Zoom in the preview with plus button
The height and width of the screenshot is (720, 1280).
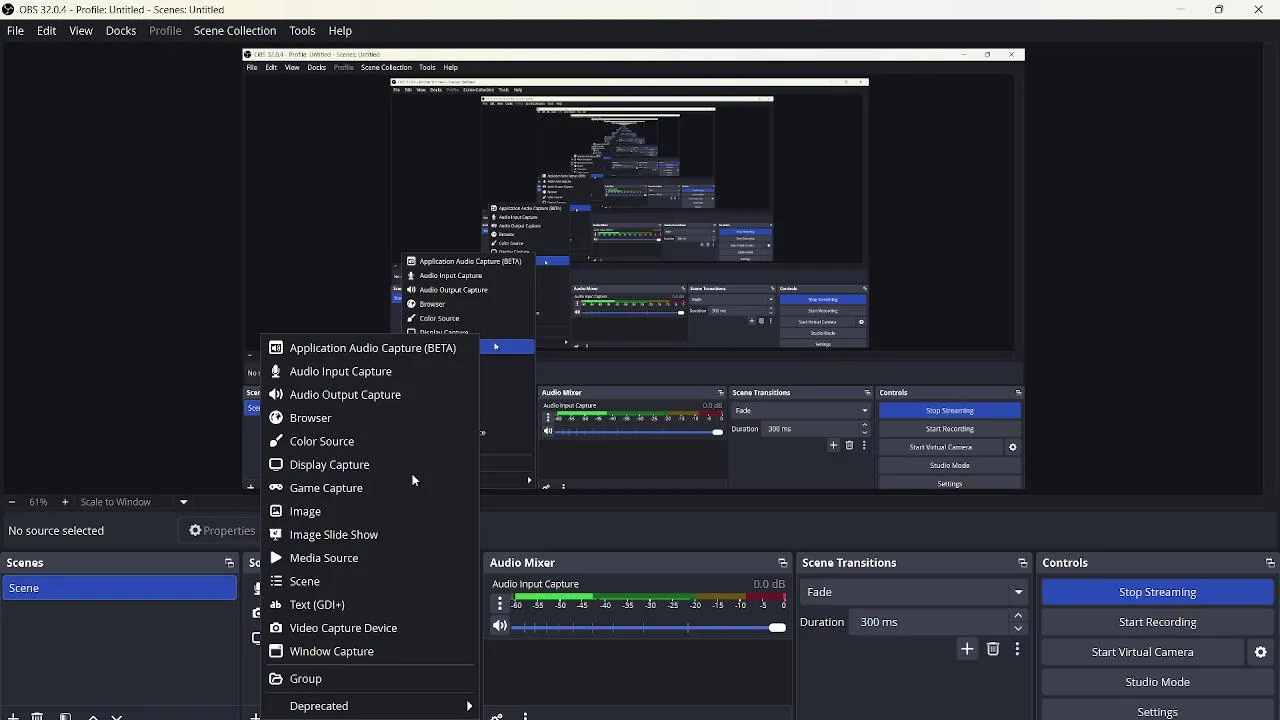(65, 502)
